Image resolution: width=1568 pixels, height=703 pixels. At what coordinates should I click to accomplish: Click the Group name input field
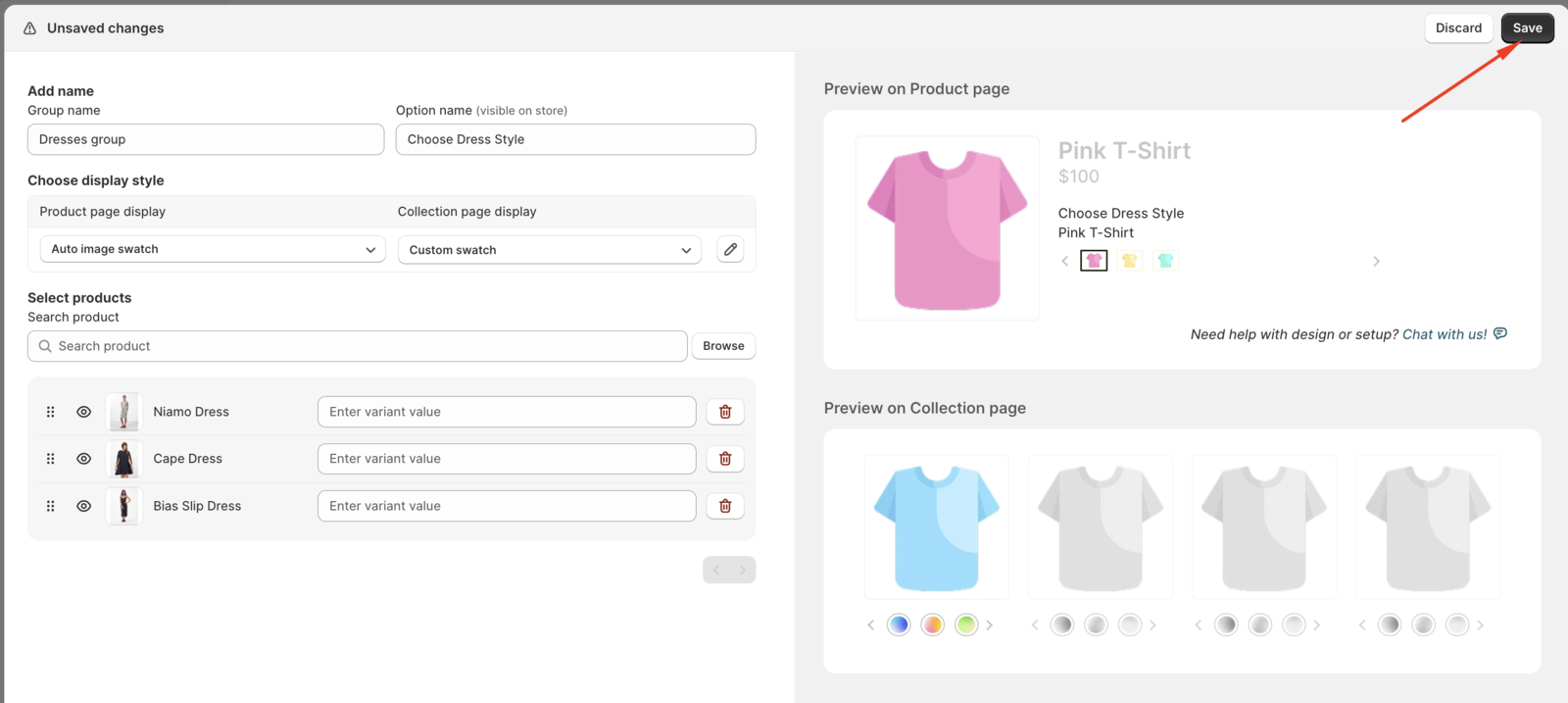[x=206, y=139]
